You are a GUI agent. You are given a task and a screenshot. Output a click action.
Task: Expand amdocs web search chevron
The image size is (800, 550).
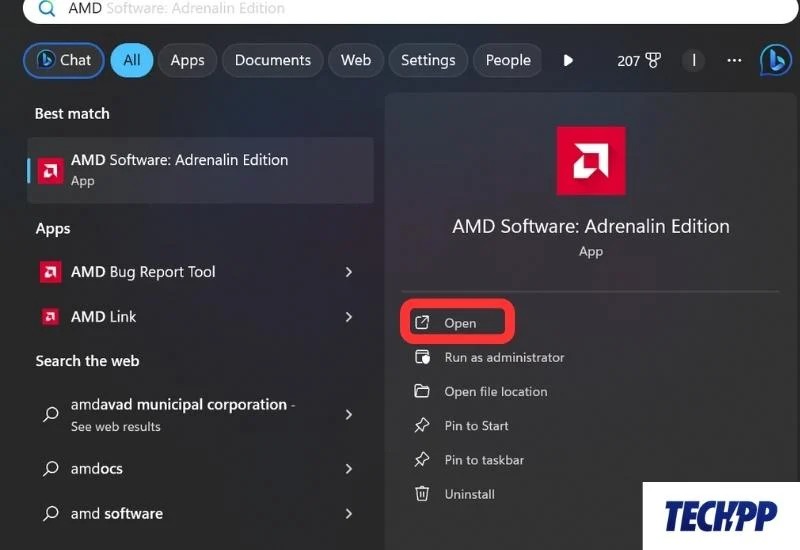[x=348, y=469]
